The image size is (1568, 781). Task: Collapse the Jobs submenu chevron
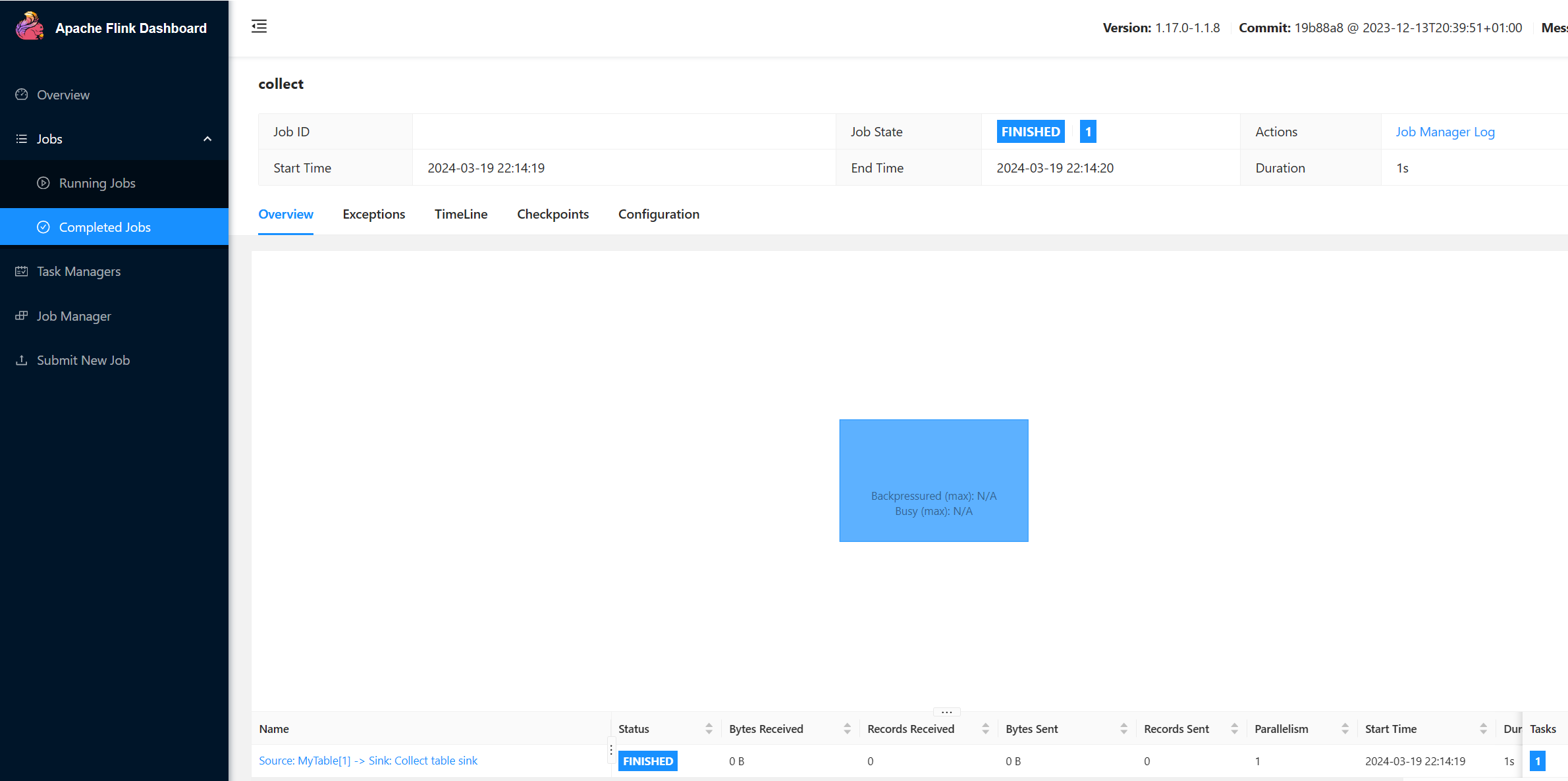pyautogui.click(x=207, y=139)
